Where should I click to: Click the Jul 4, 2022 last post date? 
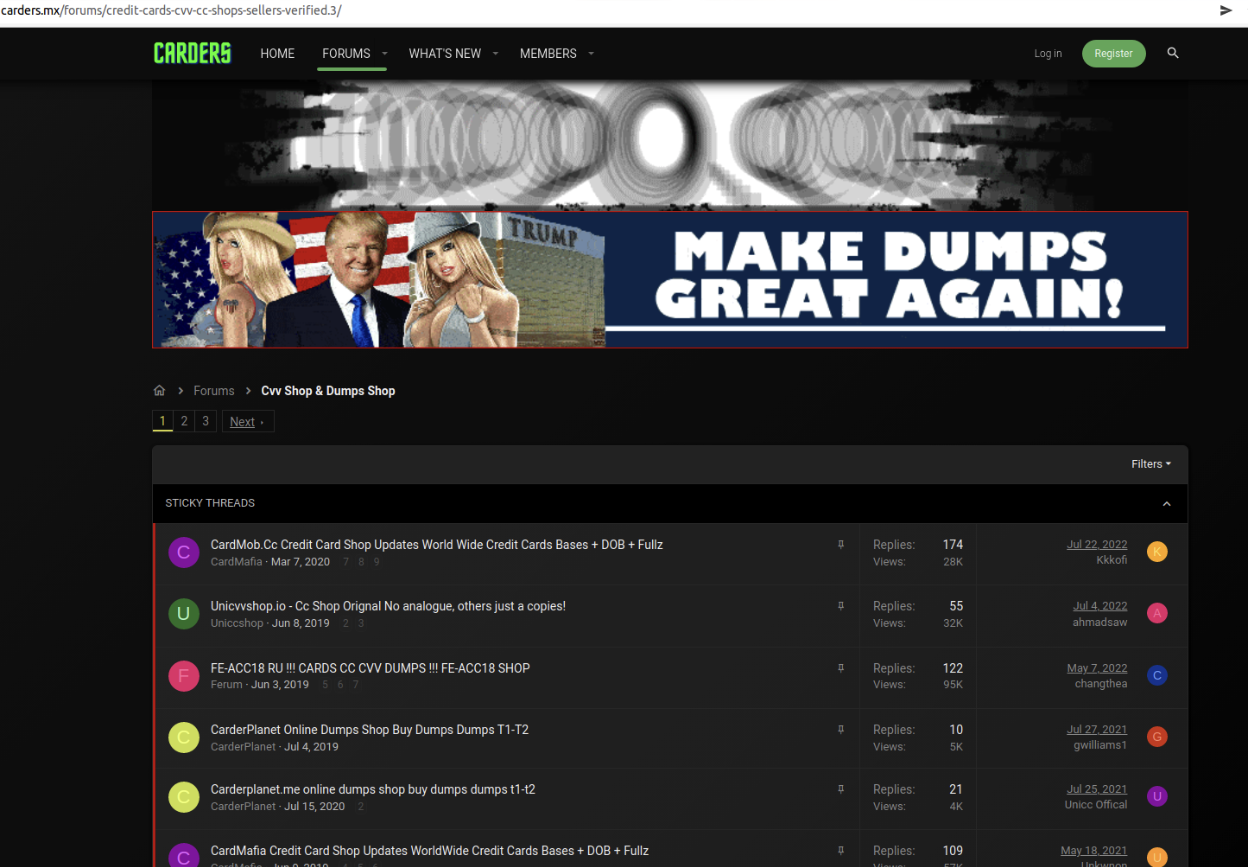click(1100, 606)
